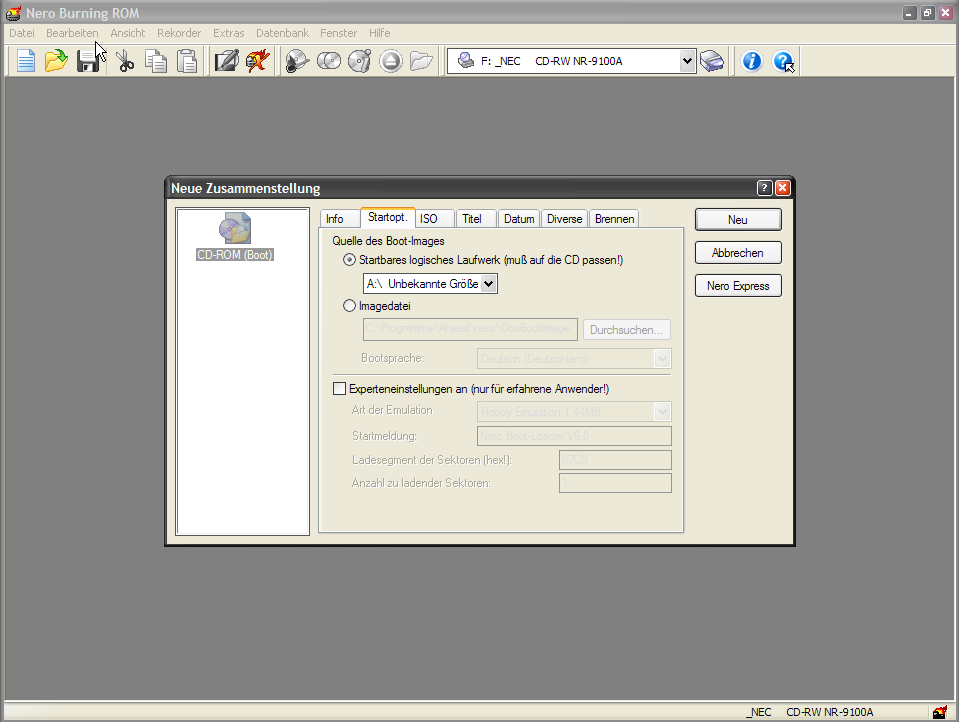959x722 pixels.
Task: Select the Startbares logisches Laufwerk option
Action: (x=349, y=260)
